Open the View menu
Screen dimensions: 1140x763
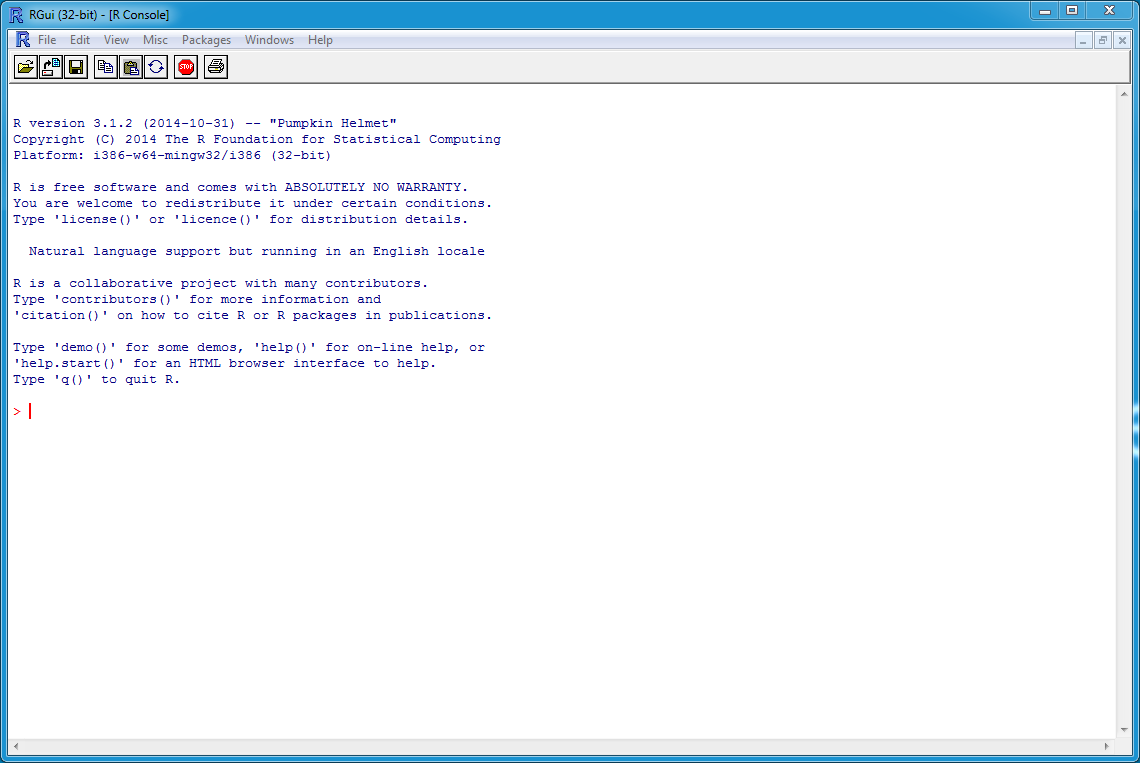click(116, 40)
